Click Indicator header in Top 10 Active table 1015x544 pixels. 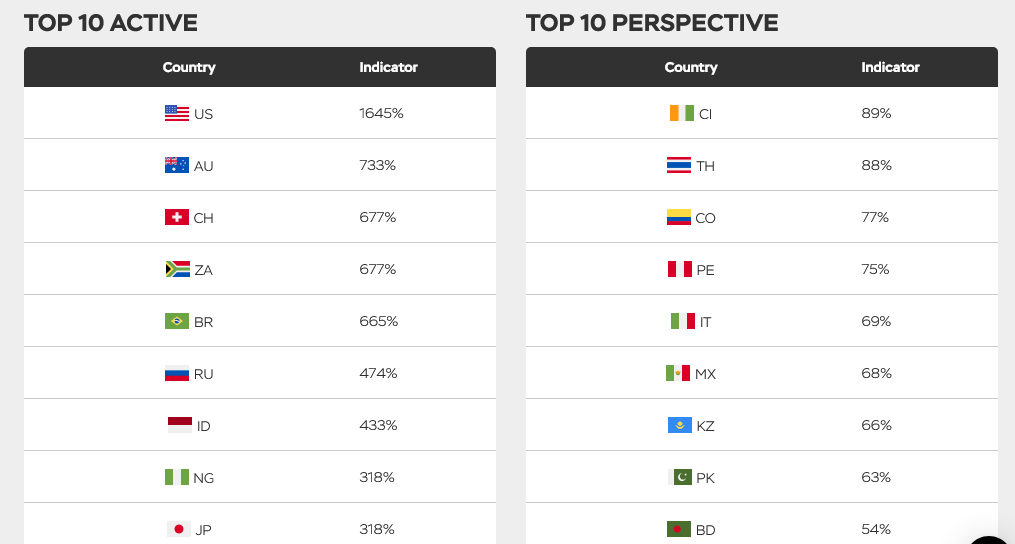[388, 68]
